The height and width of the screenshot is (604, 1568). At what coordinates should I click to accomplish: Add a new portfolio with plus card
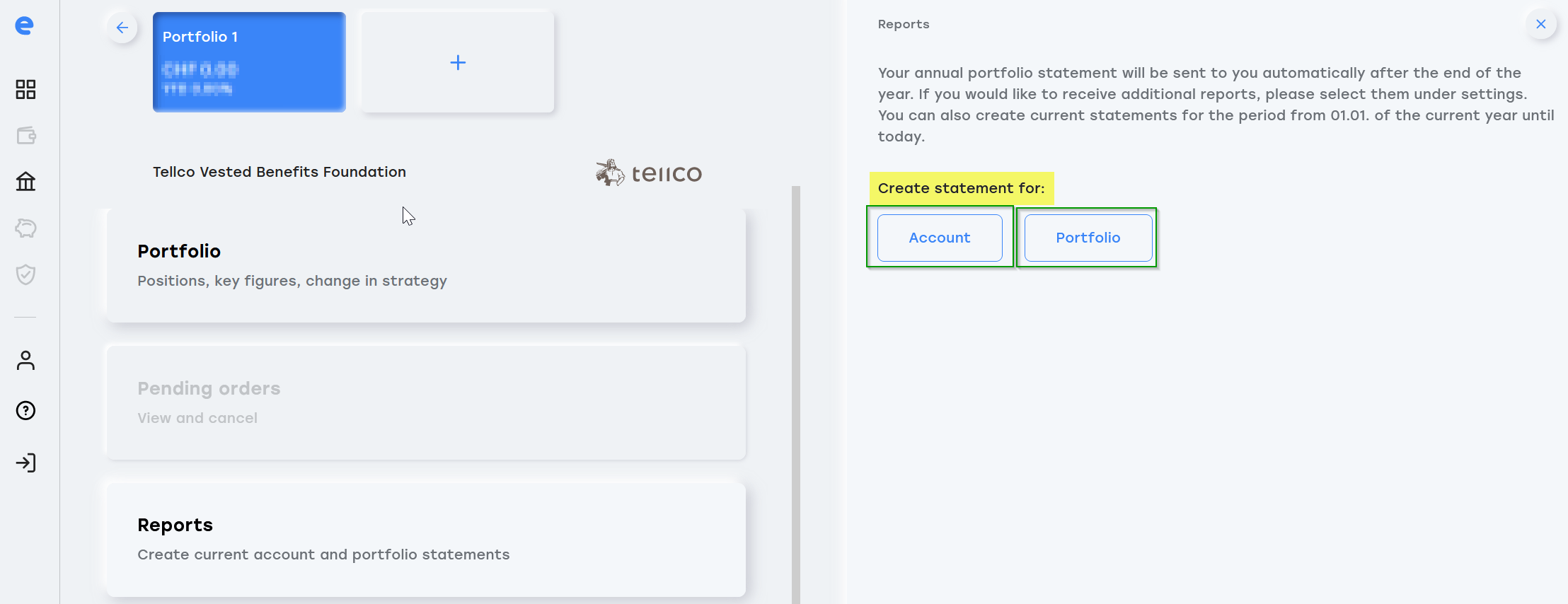[x=458, y=62]
